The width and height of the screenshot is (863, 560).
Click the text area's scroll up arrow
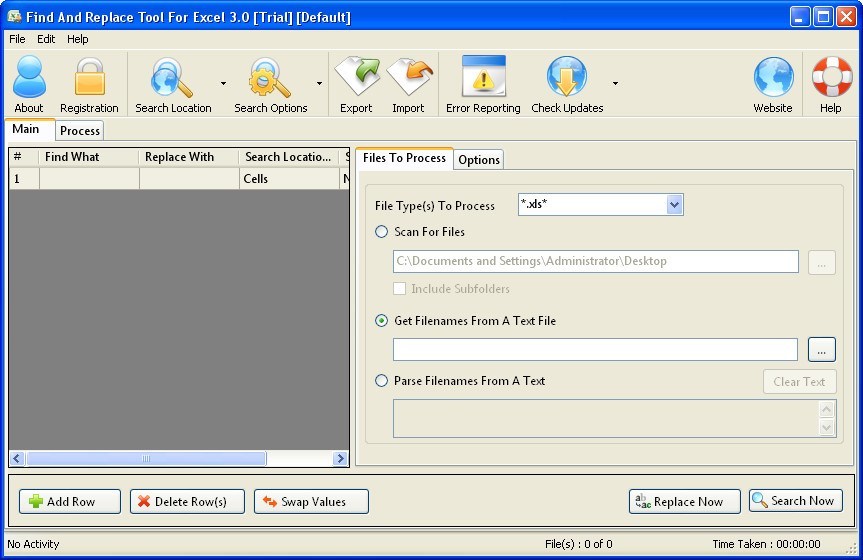pyautogui.click(x=827, y=409)
